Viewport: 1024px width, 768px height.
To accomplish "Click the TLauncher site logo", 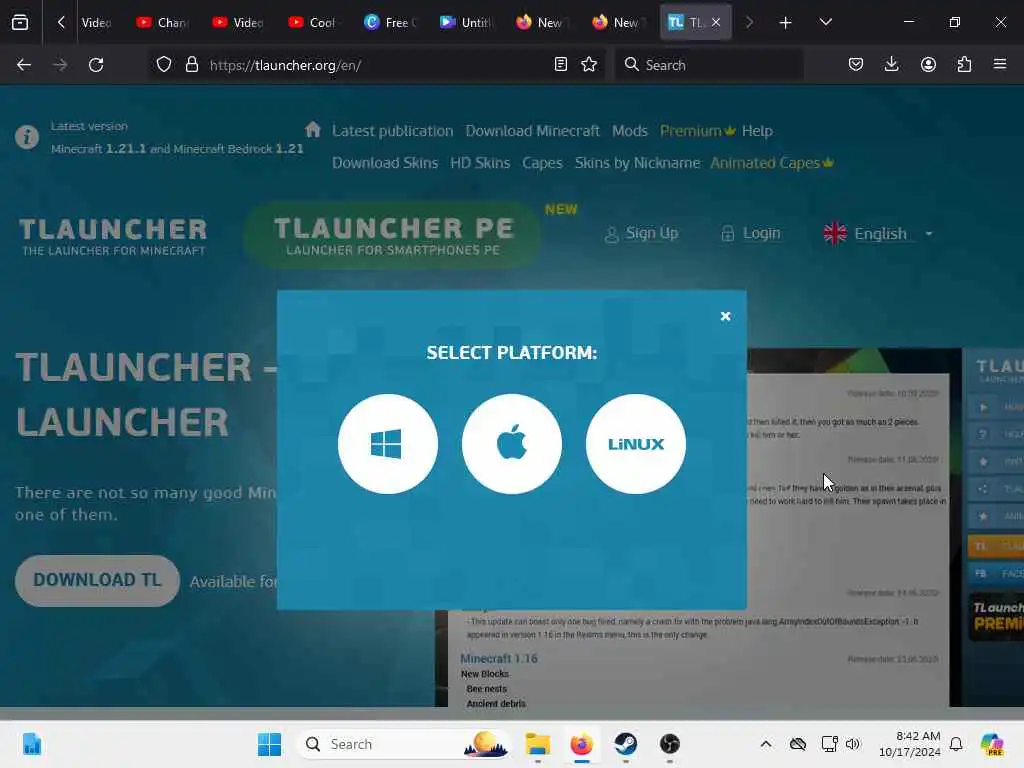I will 113,236.
